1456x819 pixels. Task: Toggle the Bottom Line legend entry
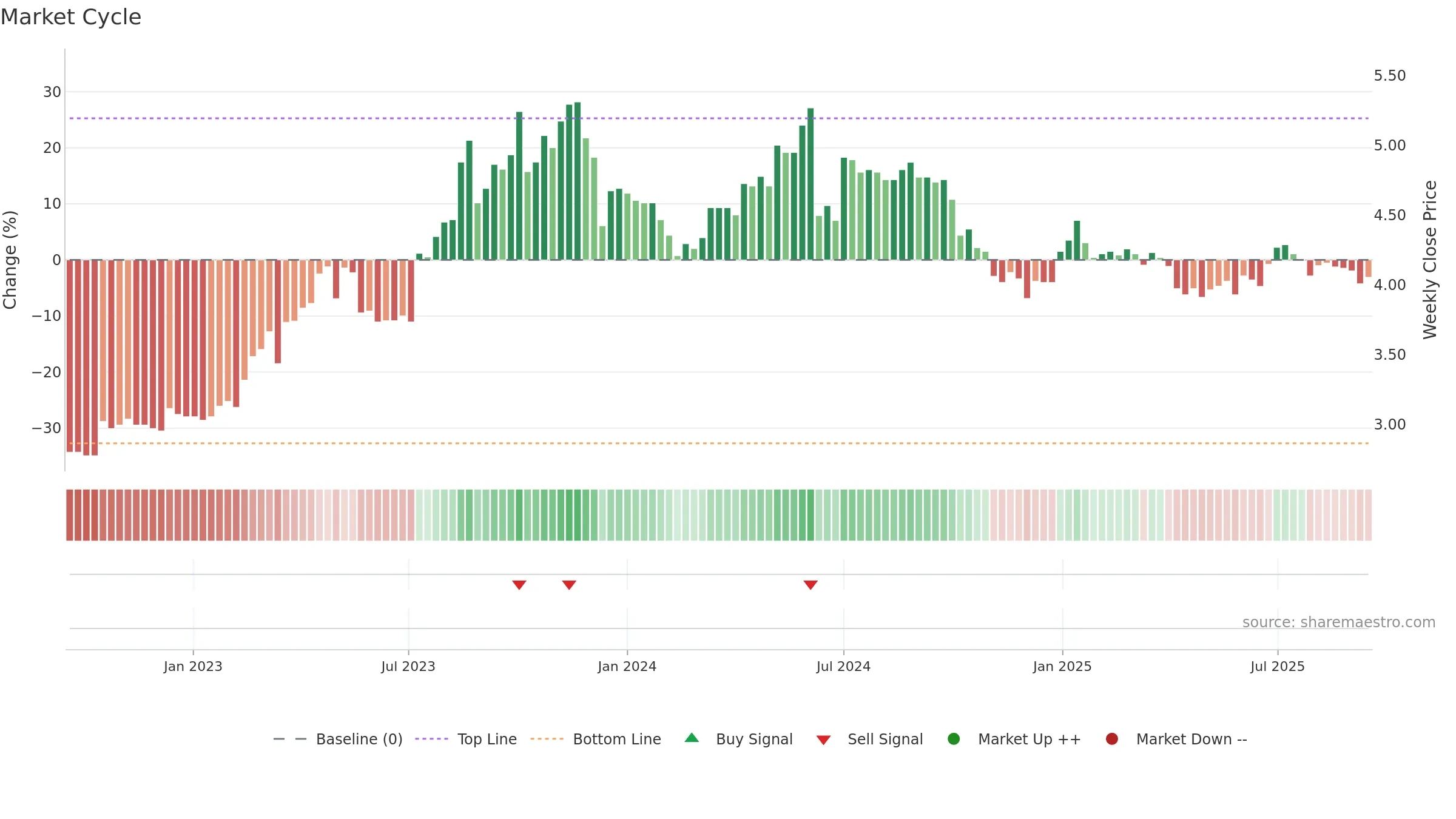[x=596, y=739]
